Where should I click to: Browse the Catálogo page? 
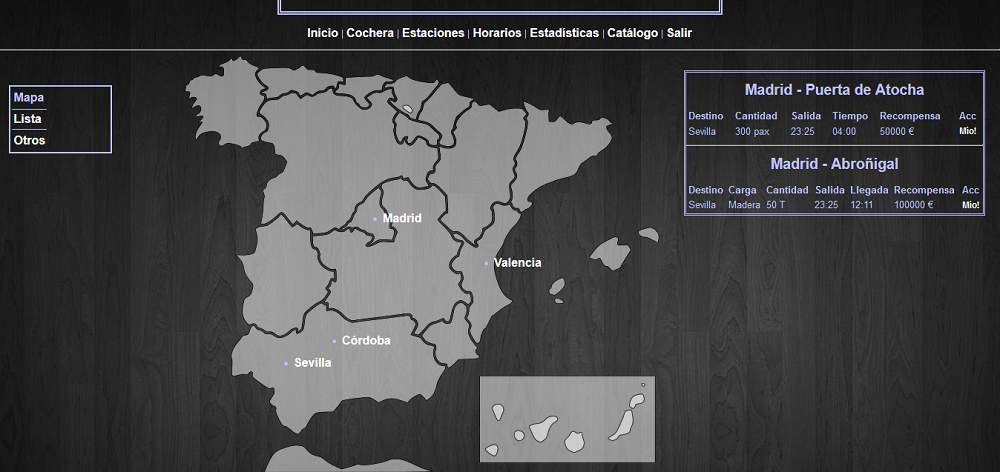pyautogui.click(x=633, y=33)
